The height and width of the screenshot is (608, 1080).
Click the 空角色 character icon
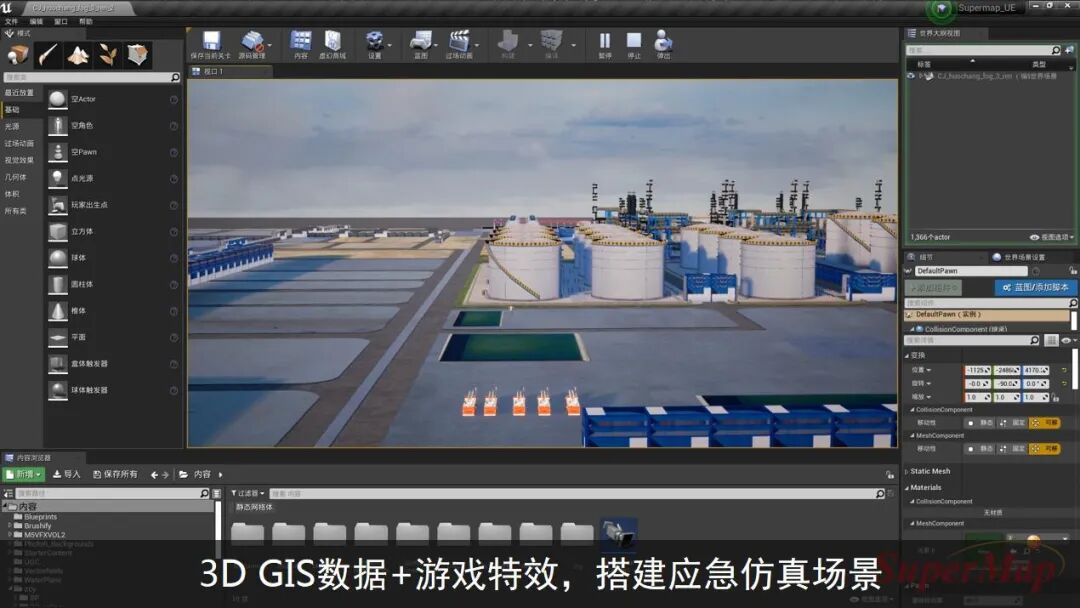58,125
